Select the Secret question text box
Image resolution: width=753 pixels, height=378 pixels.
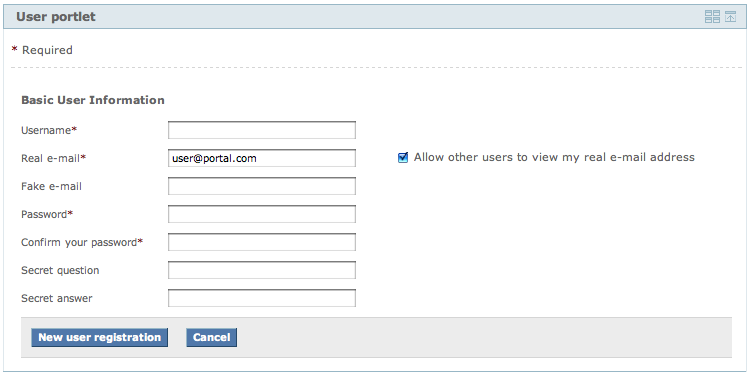click(x=262, y=270)
